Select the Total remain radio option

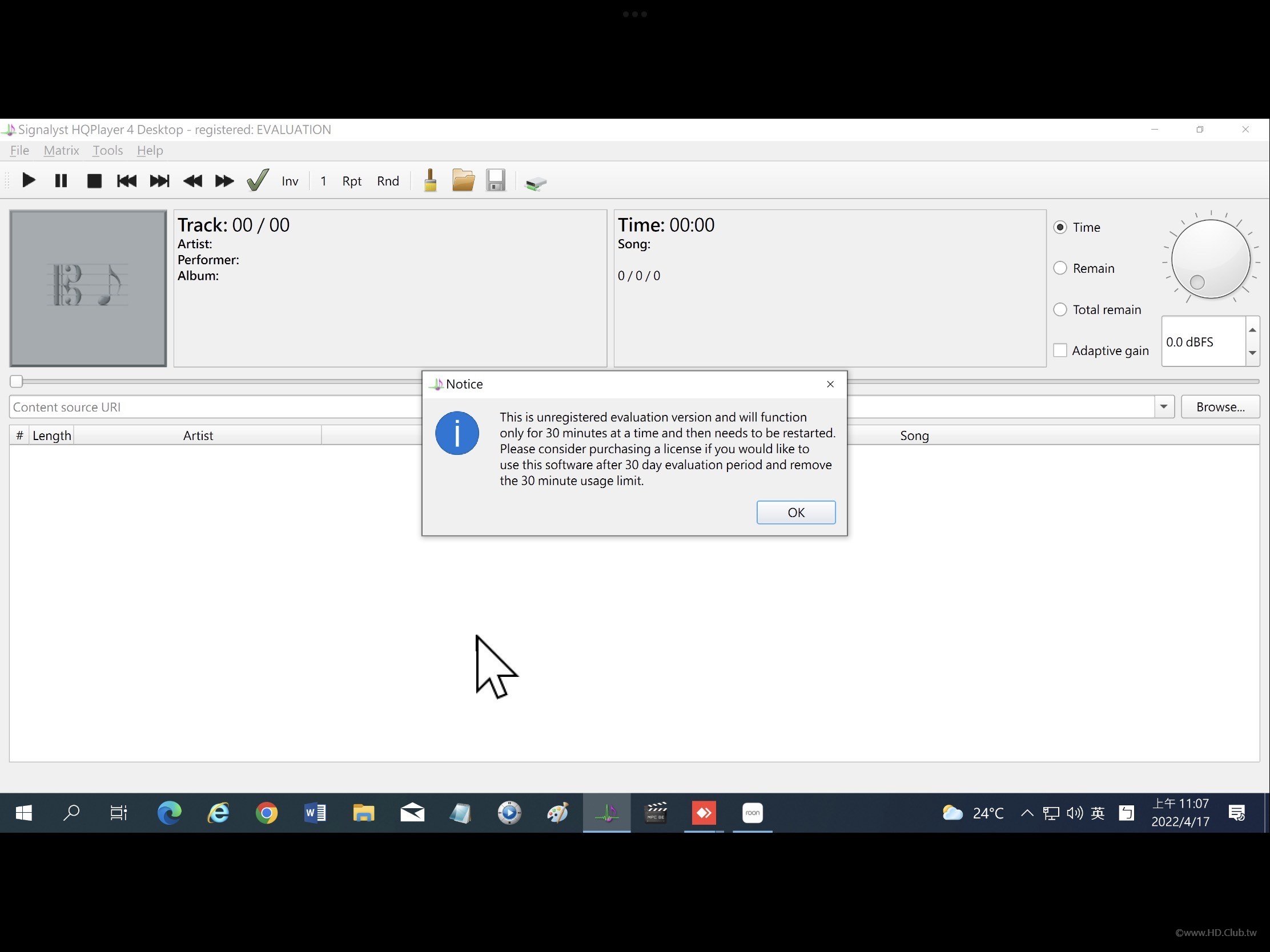point(1060,309)
